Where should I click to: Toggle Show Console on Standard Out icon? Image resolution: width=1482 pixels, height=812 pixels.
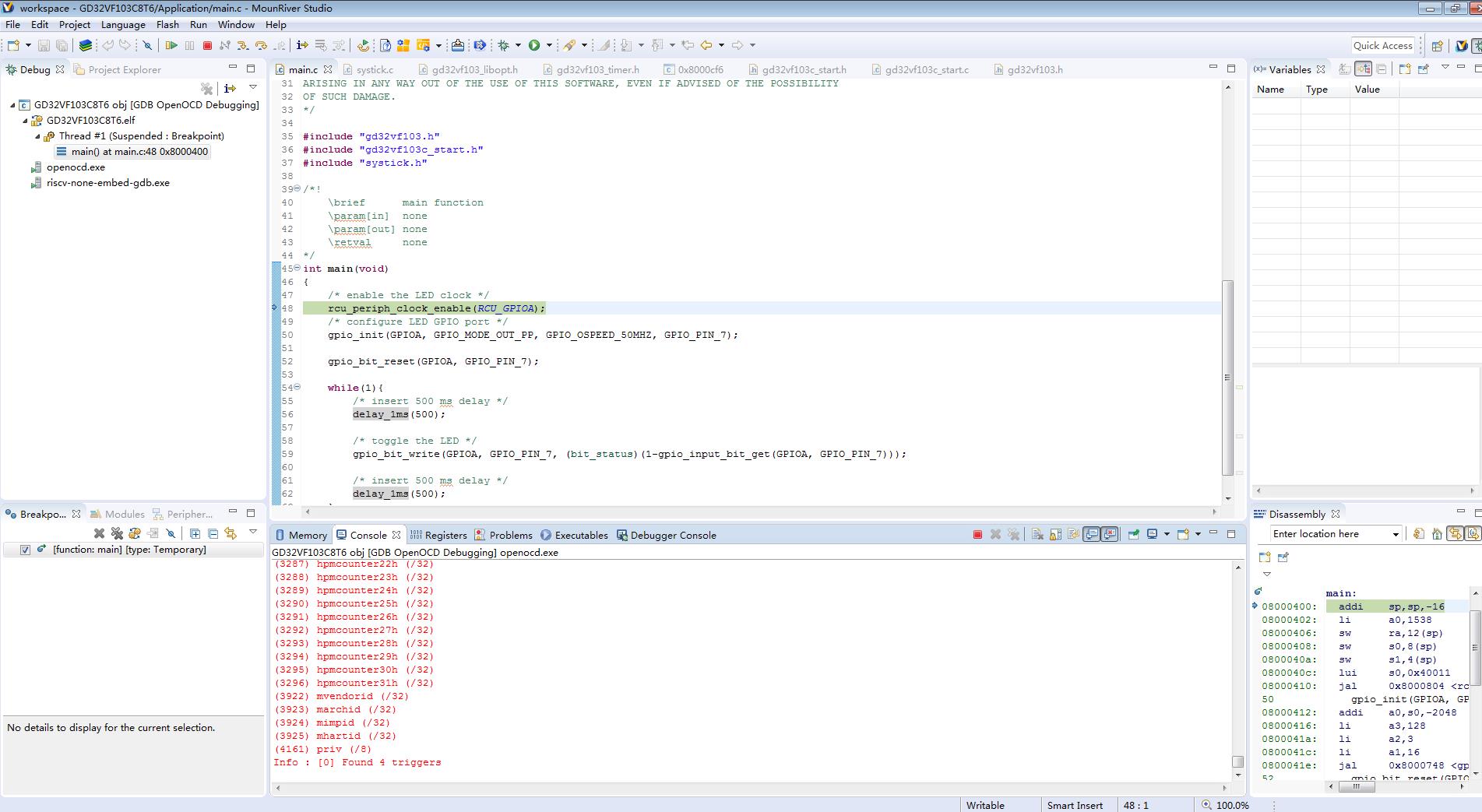tap(1092, 534)
